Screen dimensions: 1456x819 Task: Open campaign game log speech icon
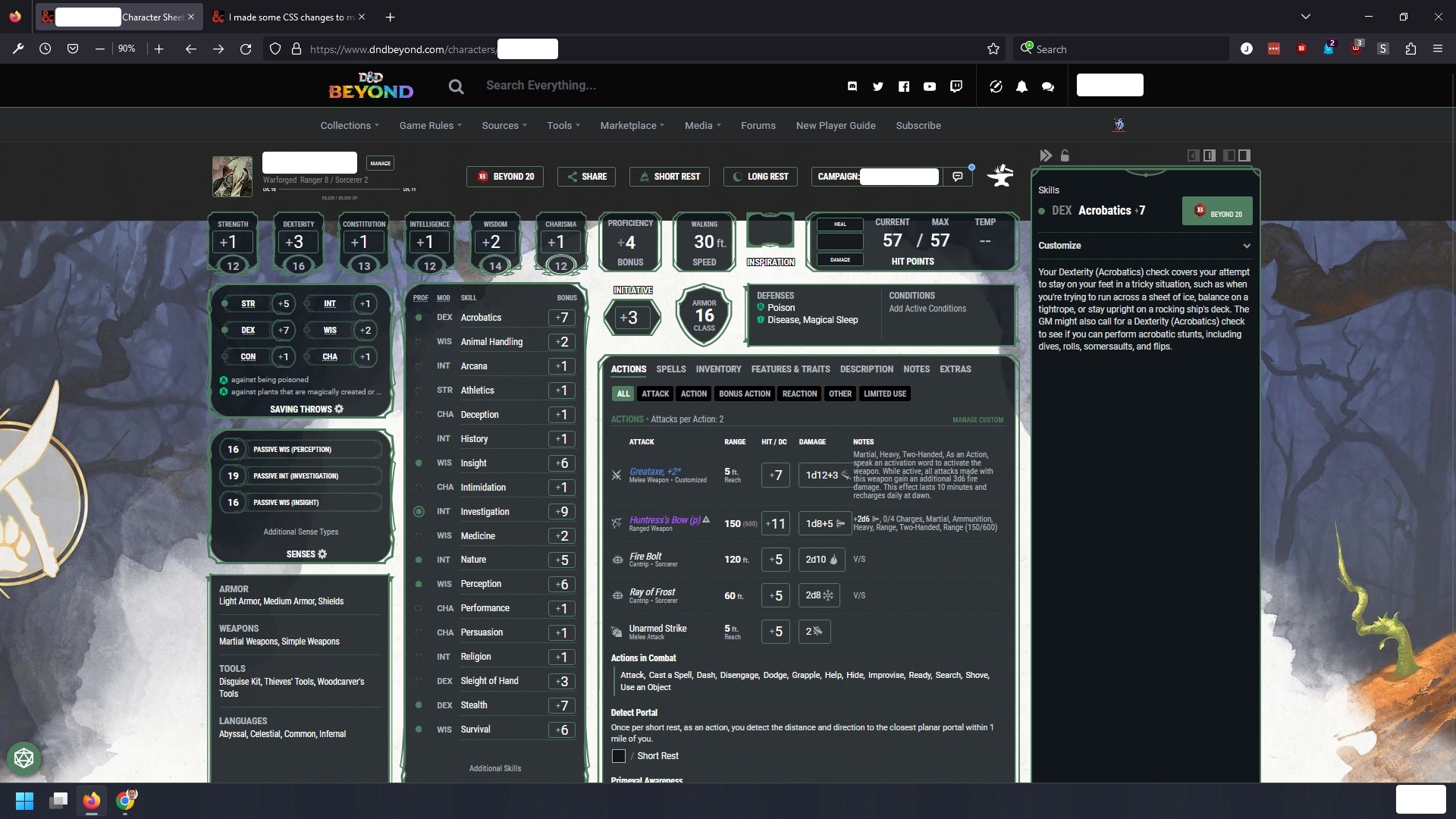click(x=958, y=176)
